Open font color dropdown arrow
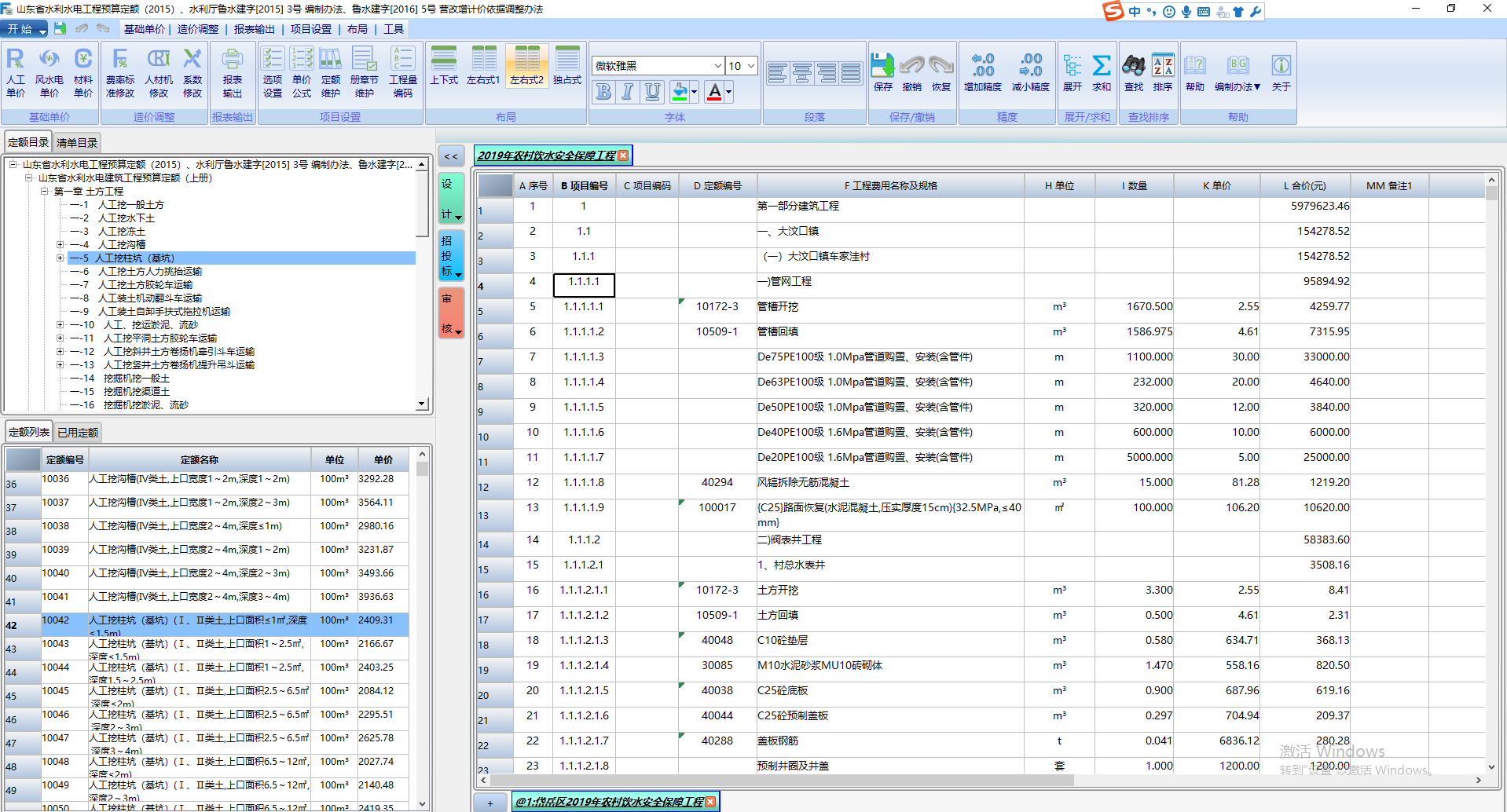This screenshot has height=812, width=1507. tap(728, 93)
